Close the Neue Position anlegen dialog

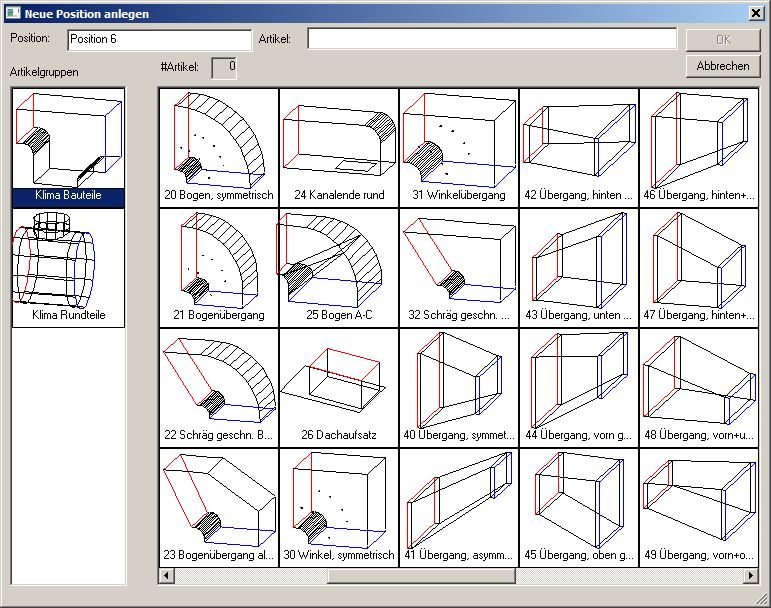point(756,13)
